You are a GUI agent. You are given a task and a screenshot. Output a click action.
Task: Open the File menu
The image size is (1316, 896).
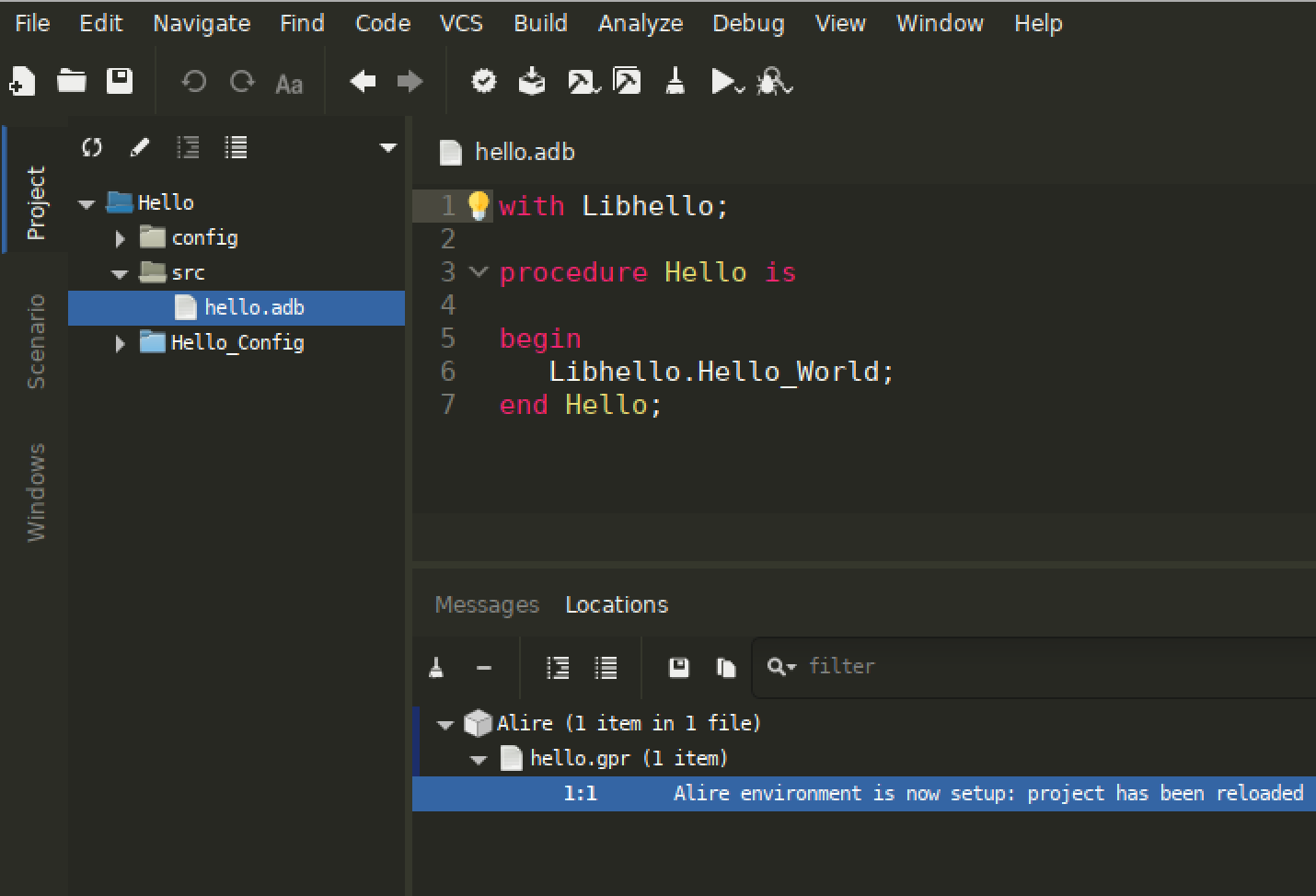[32, 23]
